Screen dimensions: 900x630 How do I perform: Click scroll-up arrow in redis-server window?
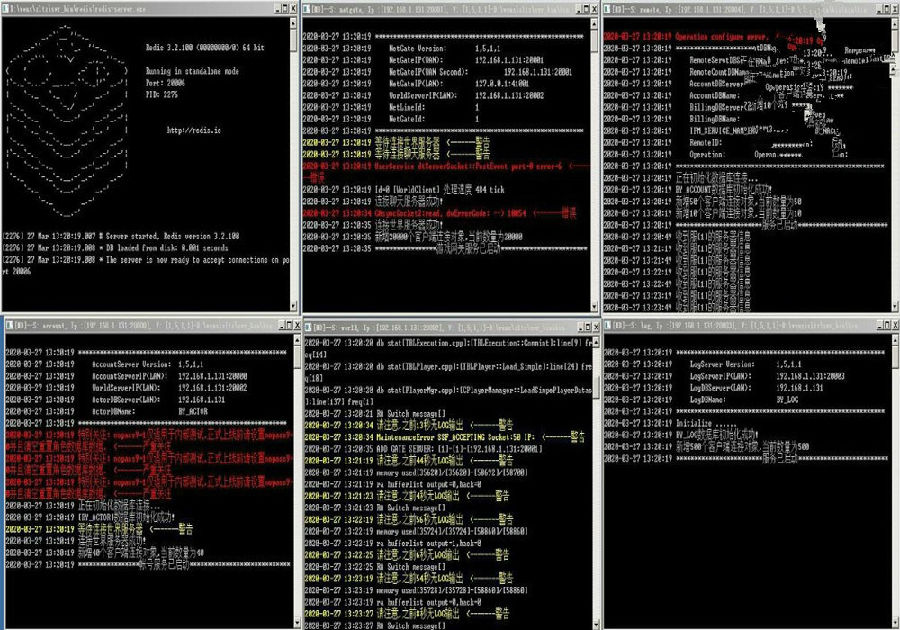tap(294, 23)
